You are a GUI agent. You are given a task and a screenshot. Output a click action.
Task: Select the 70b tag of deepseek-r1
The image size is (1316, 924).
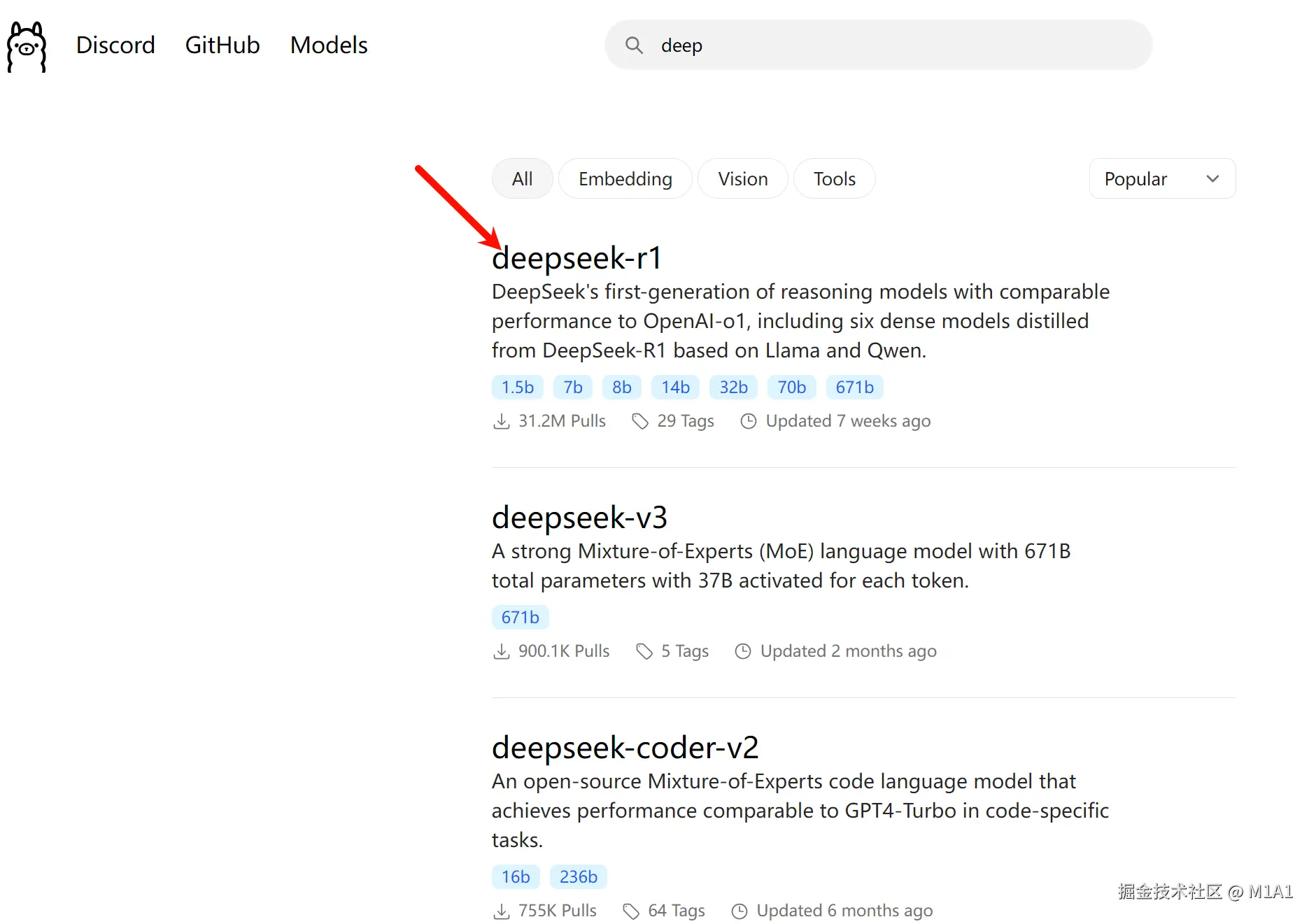click(x=791, y=387)
